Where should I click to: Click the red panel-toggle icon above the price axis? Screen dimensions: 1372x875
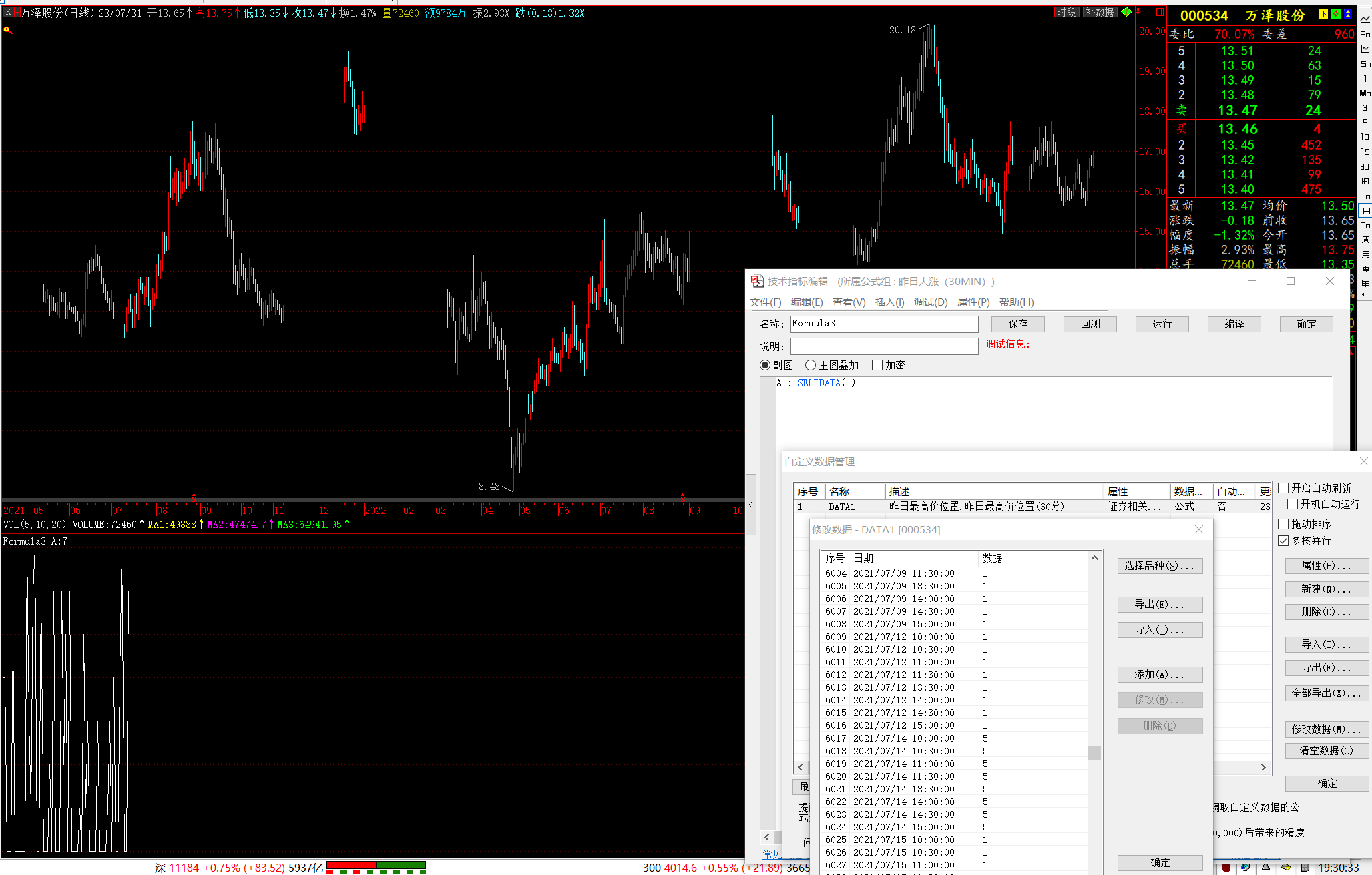(x=1160, y=12)
